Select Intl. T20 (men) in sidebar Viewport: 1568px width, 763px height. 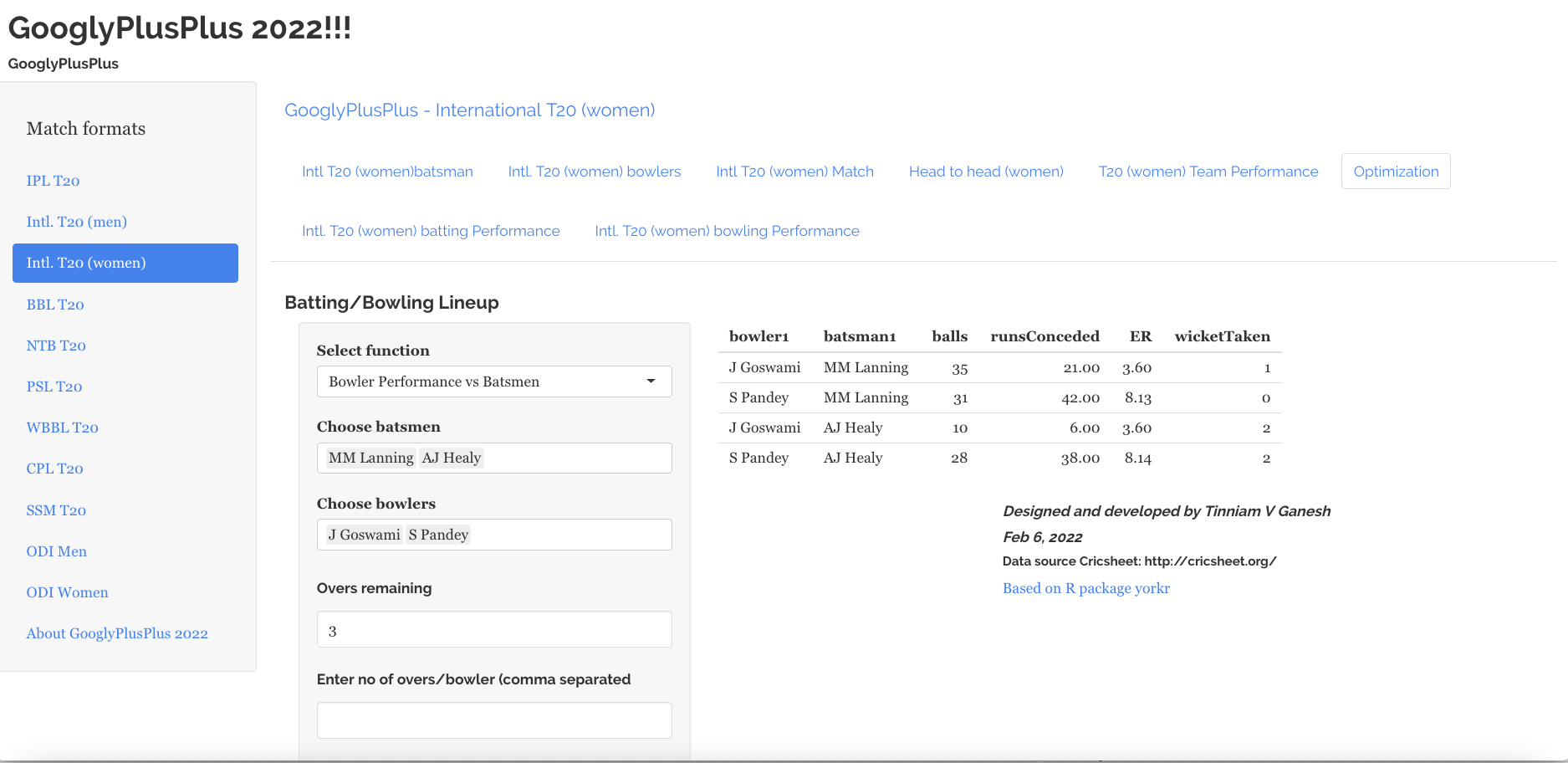tap(76, 222)
